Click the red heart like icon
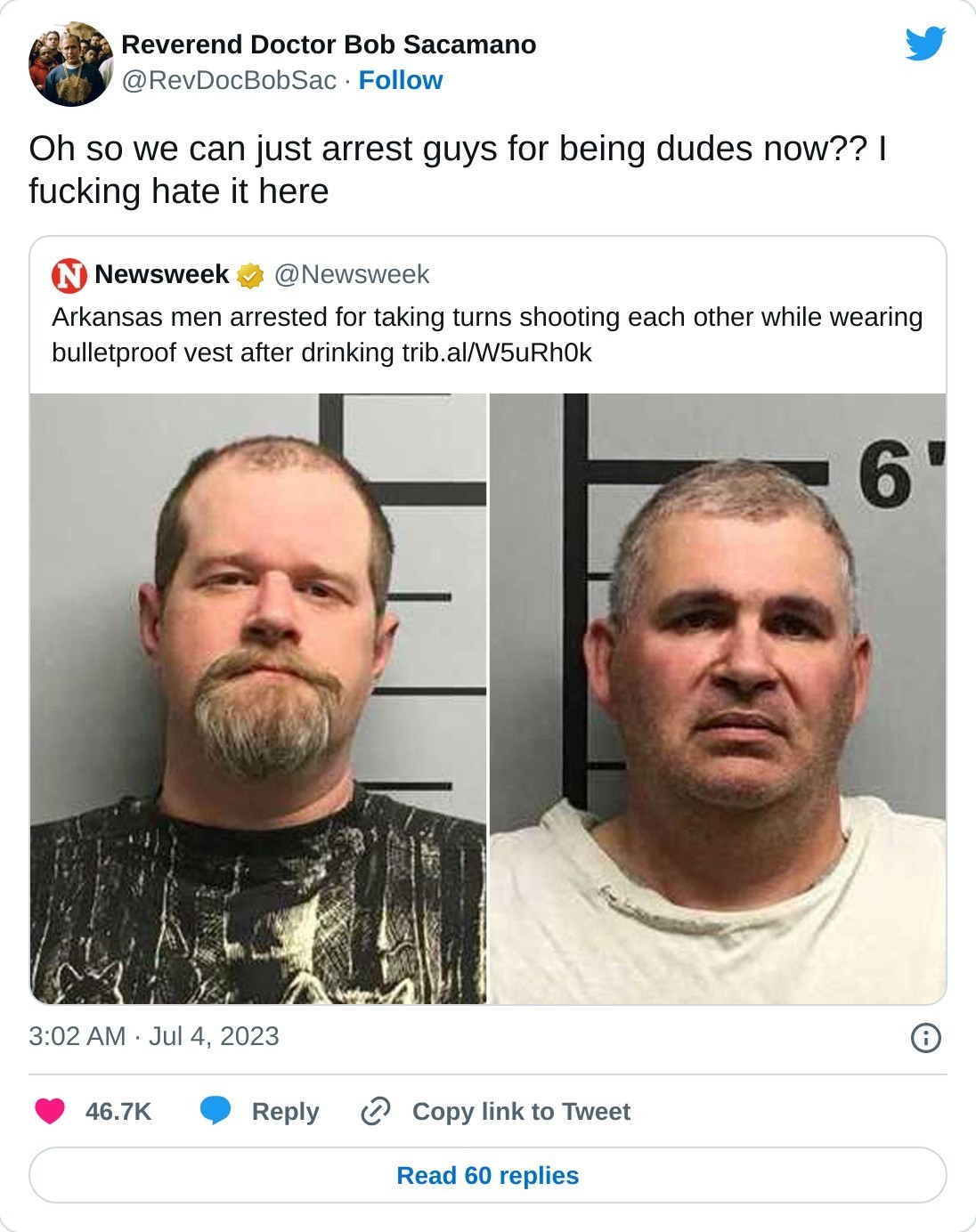The width and height of the screenshot is (976, 1232). tap(50, 1111)
